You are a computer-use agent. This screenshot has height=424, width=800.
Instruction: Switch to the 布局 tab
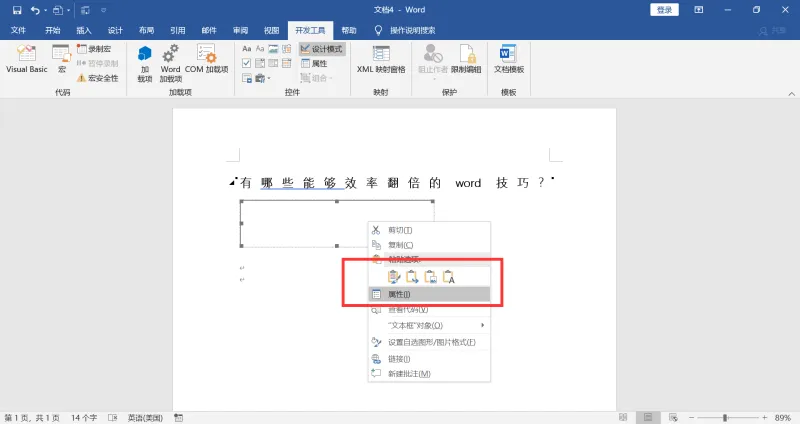146,31
